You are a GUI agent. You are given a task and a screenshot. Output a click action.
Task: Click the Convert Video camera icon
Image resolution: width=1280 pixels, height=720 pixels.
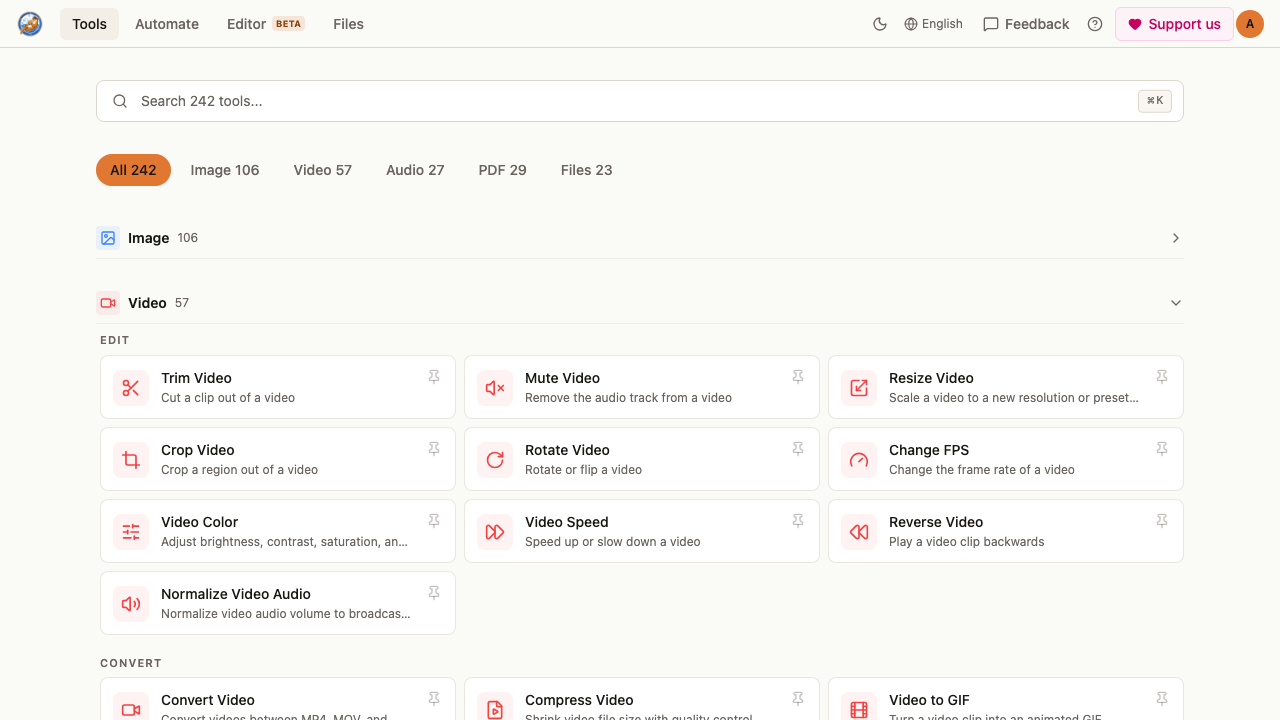point(131,709)
